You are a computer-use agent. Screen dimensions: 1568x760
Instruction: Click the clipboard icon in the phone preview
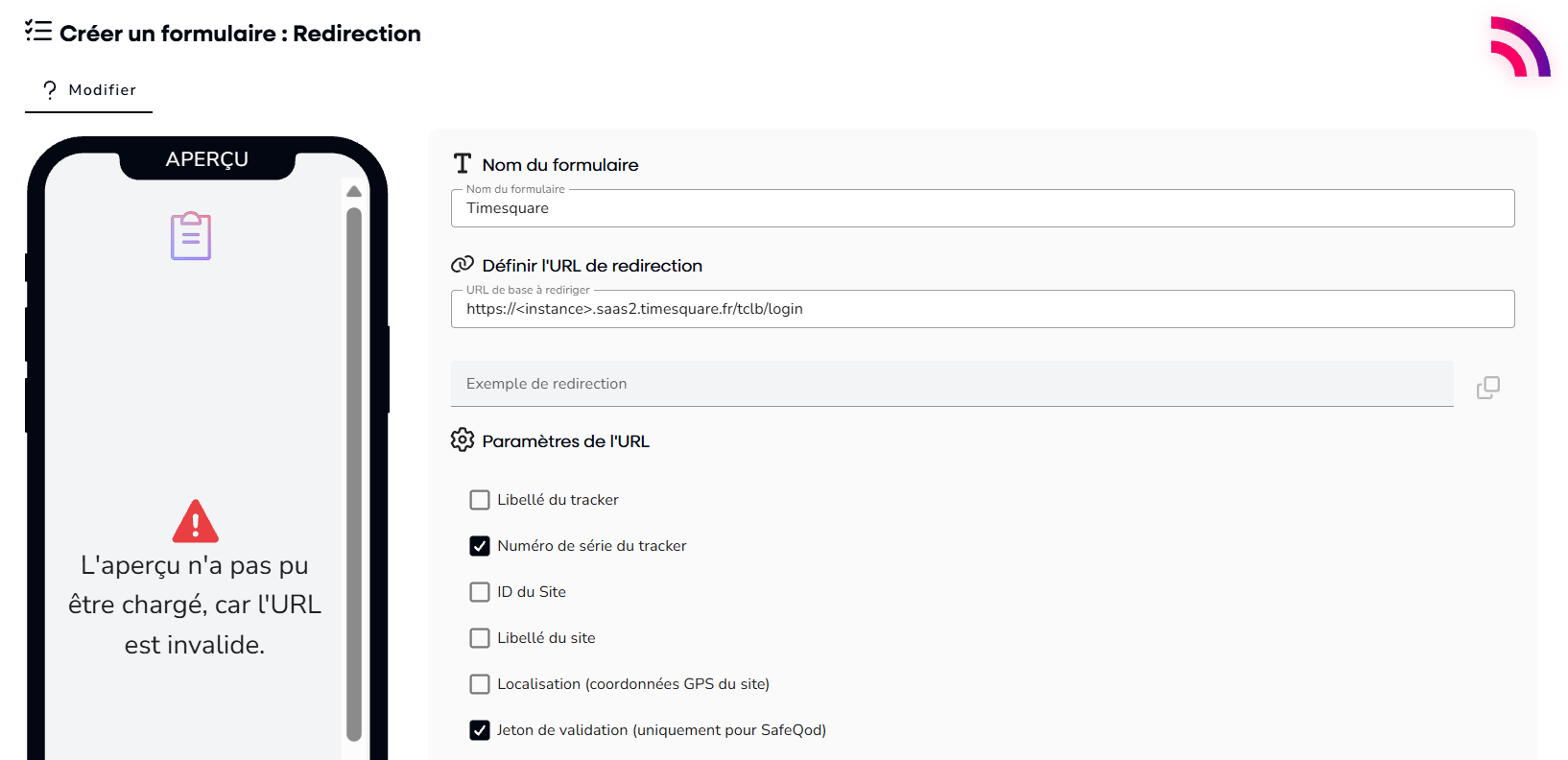coord(191,236)
